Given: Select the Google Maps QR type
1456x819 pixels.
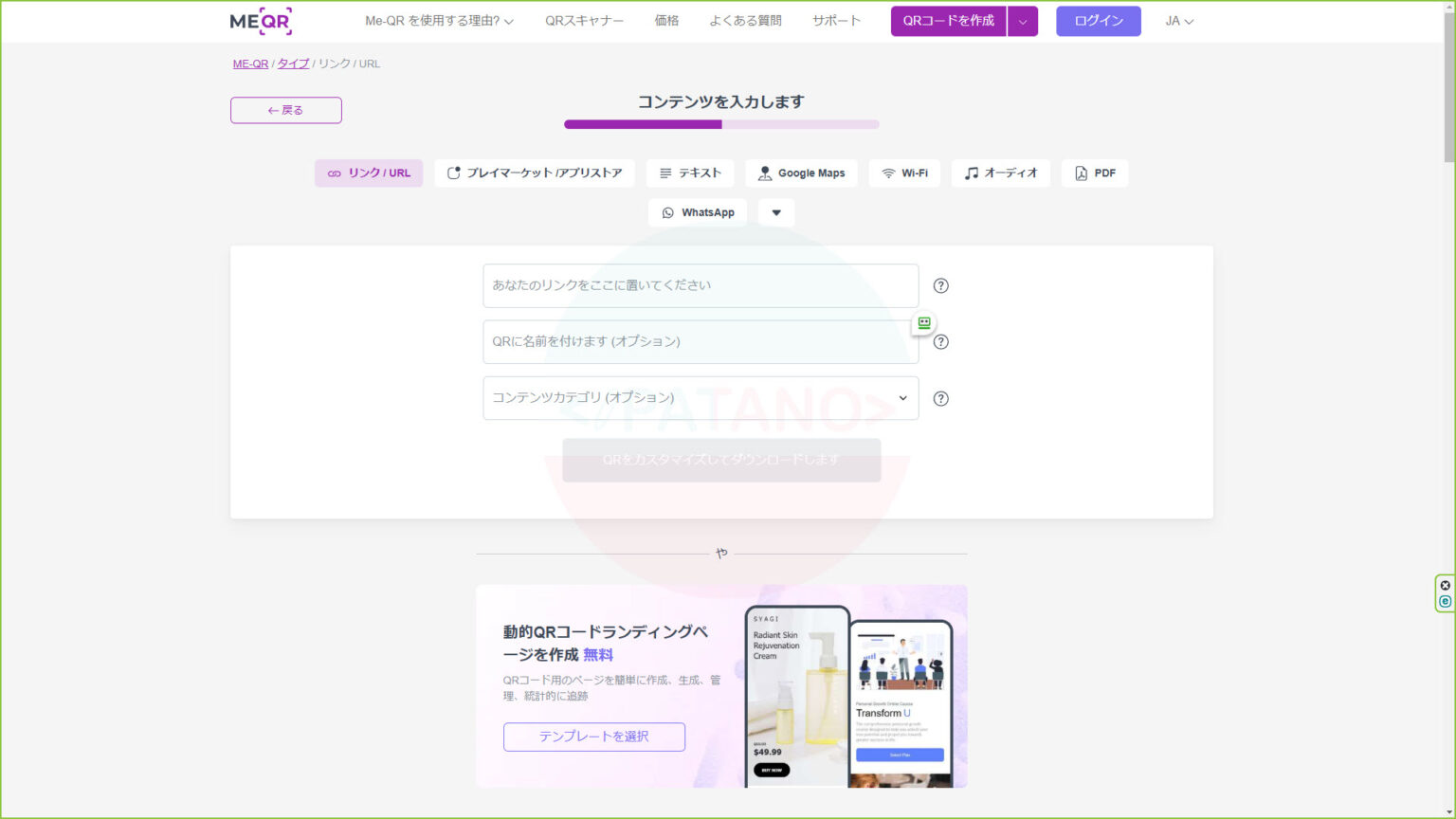Looking at the screenshot, I should coord(801,173).
